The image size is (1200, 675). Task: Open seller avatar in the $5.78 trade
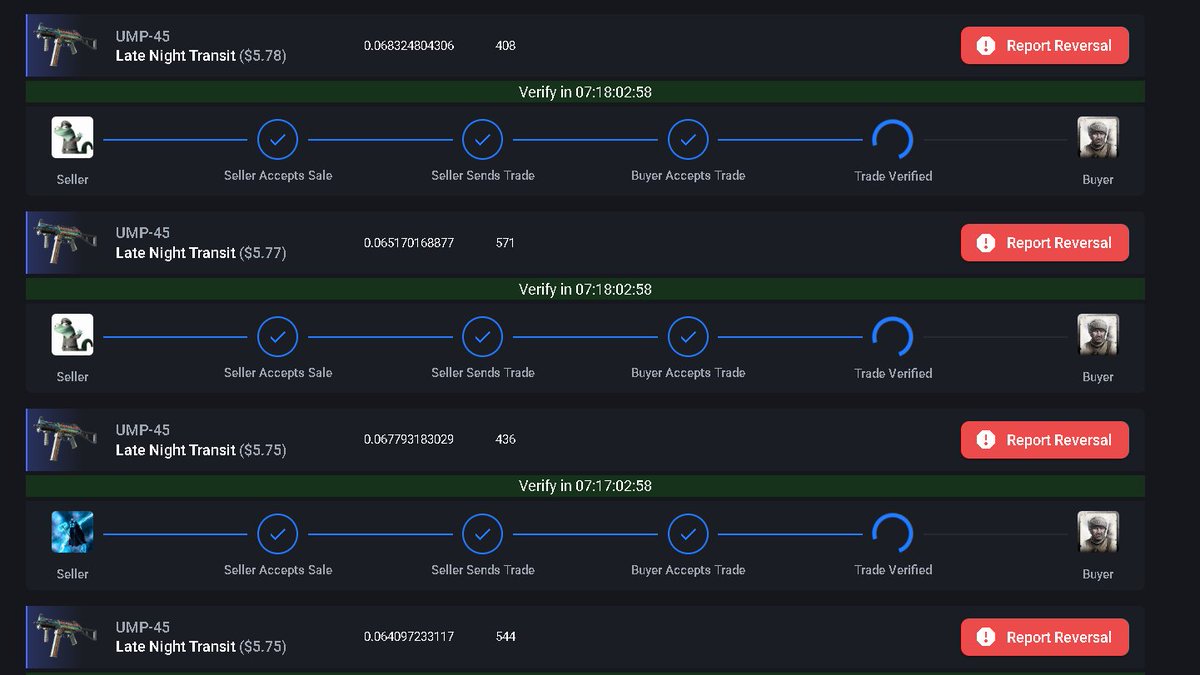coord(72,138)
